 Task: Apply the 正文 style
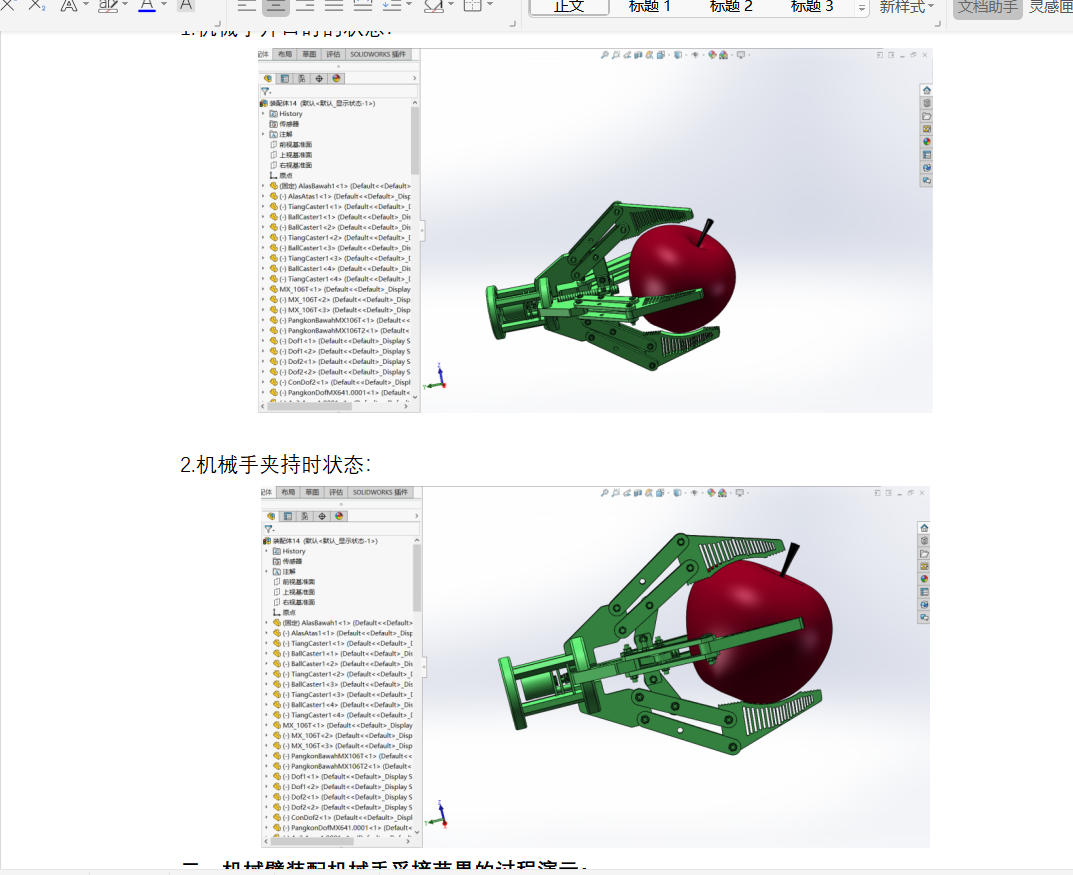coord(569,7)
